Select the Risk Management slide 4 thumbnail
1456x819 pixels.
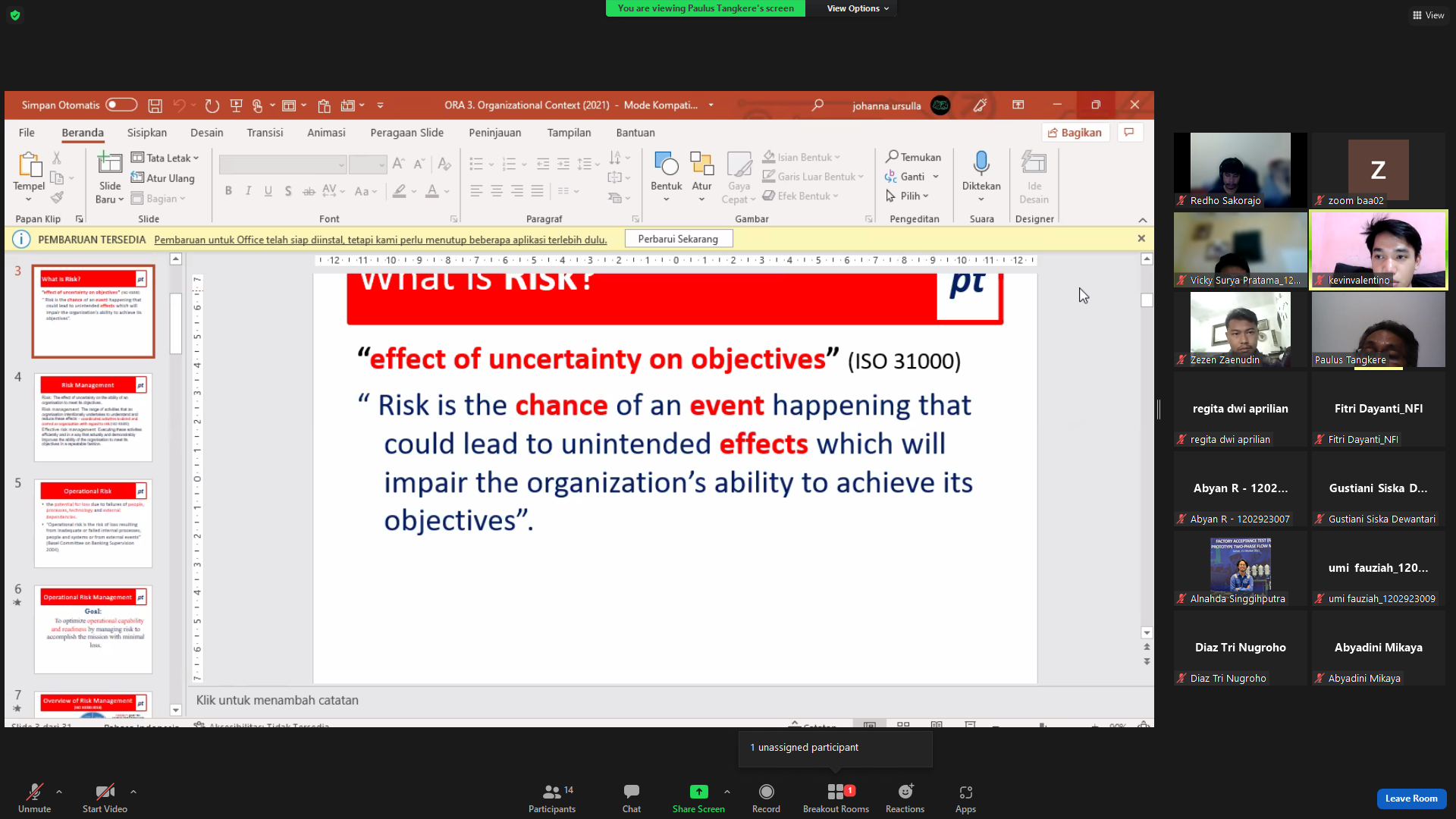[93, 417]
